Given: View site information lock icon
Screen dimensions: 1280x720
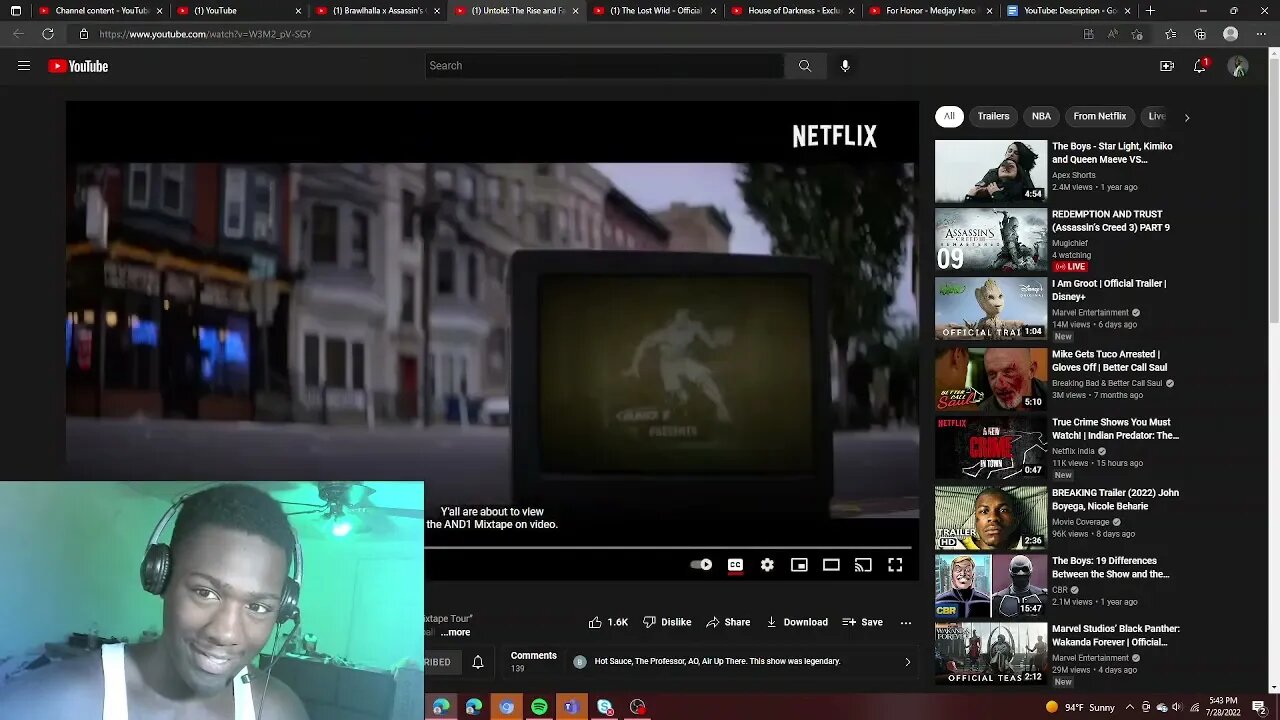Looking at the screenshot, I should point(84,34).
